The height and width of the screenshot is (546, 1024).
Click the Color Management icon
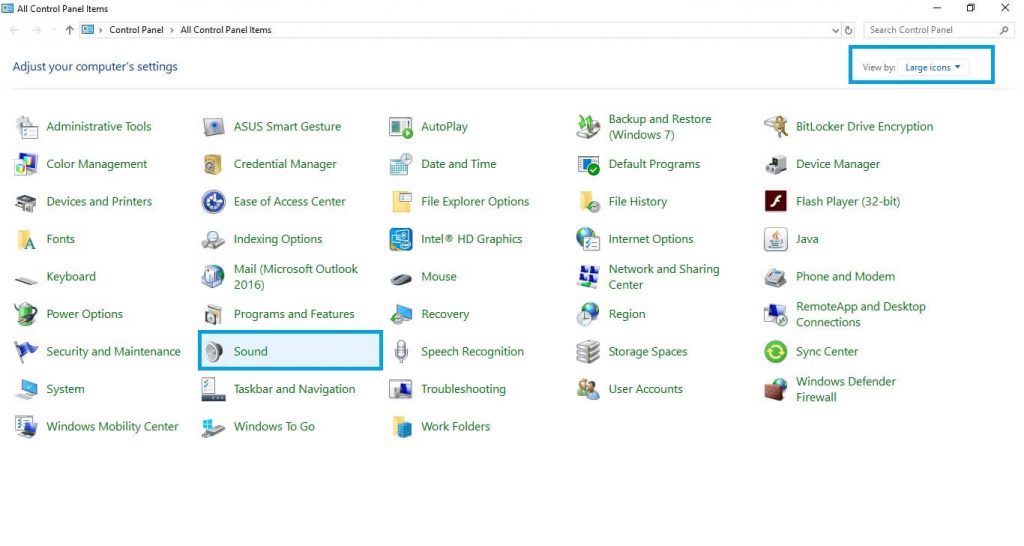(27, 165)
